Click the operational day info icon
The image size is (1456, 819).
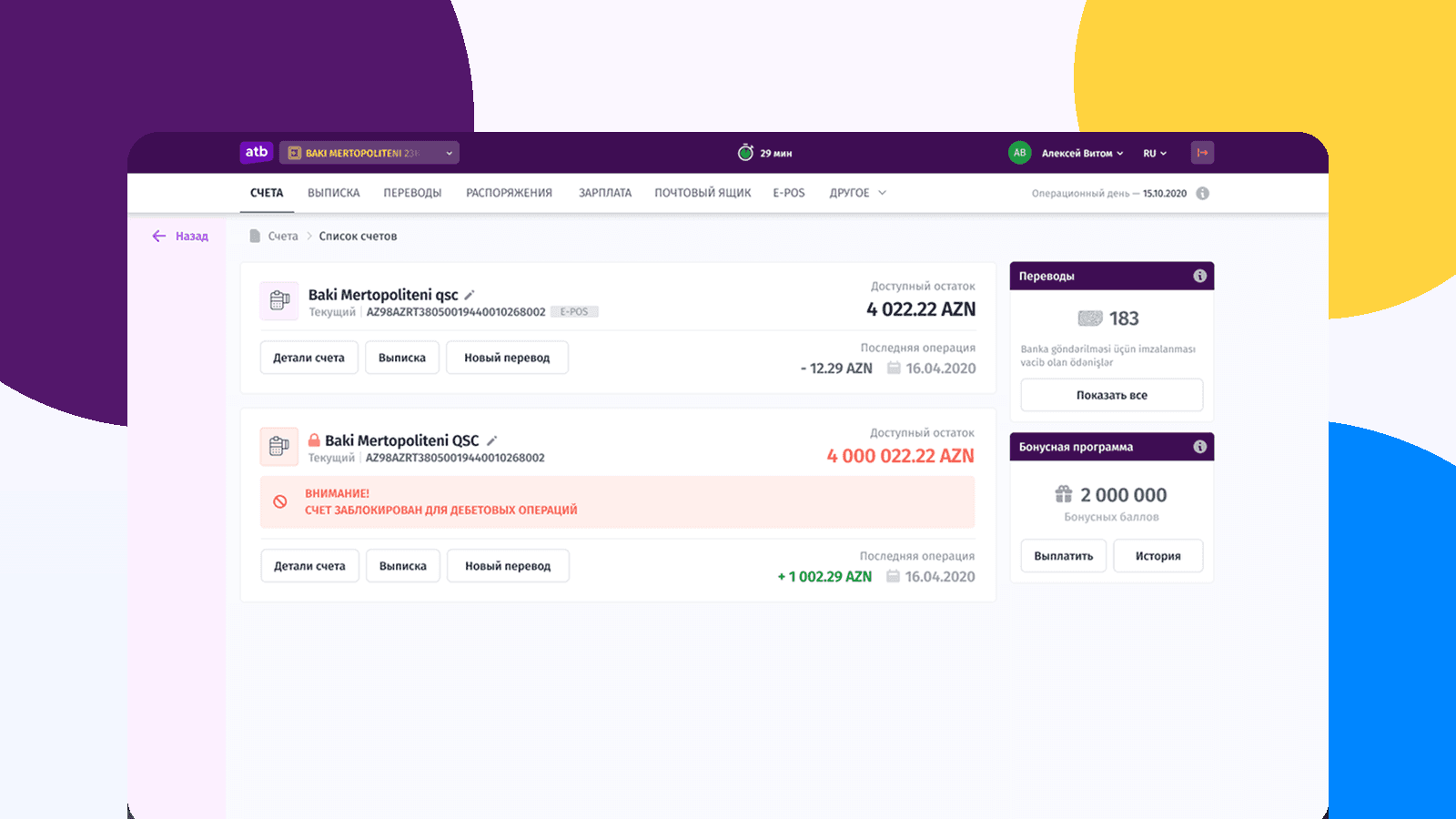[1202, 193]
